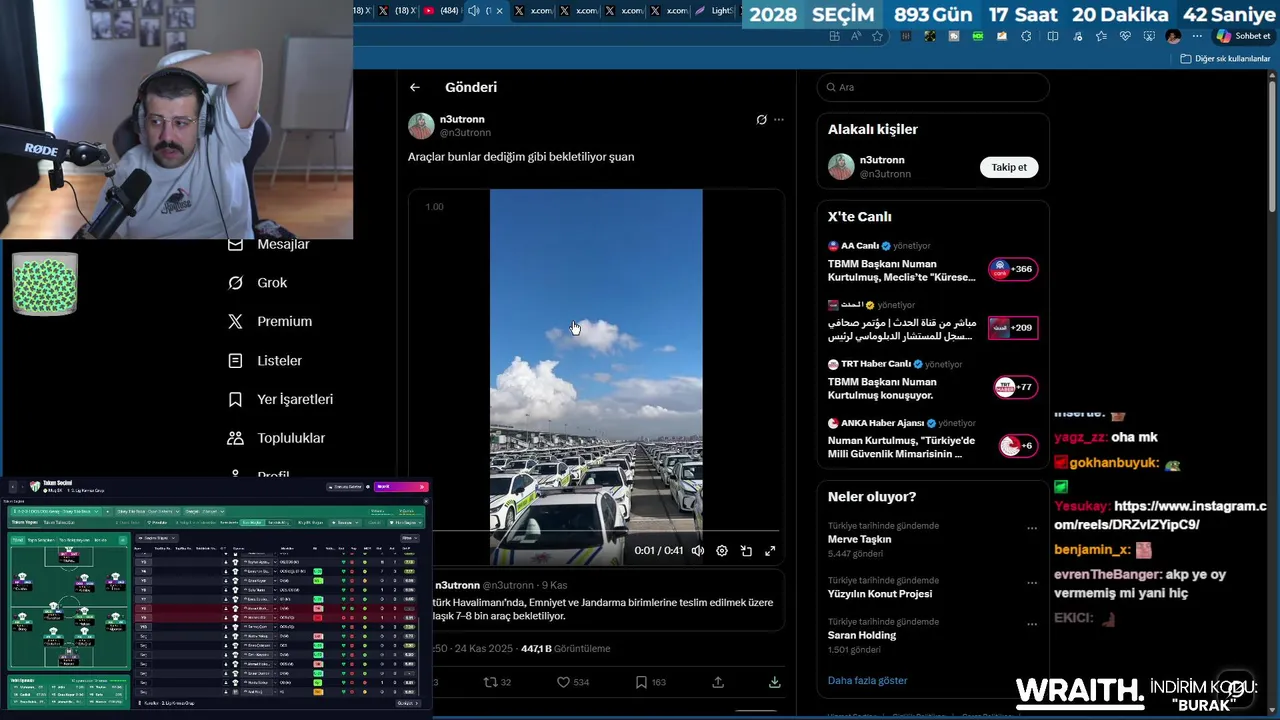Open browser essentials heart icon
The image size is (1280, 720).
pyautogui.click(x=1125, y=36)
